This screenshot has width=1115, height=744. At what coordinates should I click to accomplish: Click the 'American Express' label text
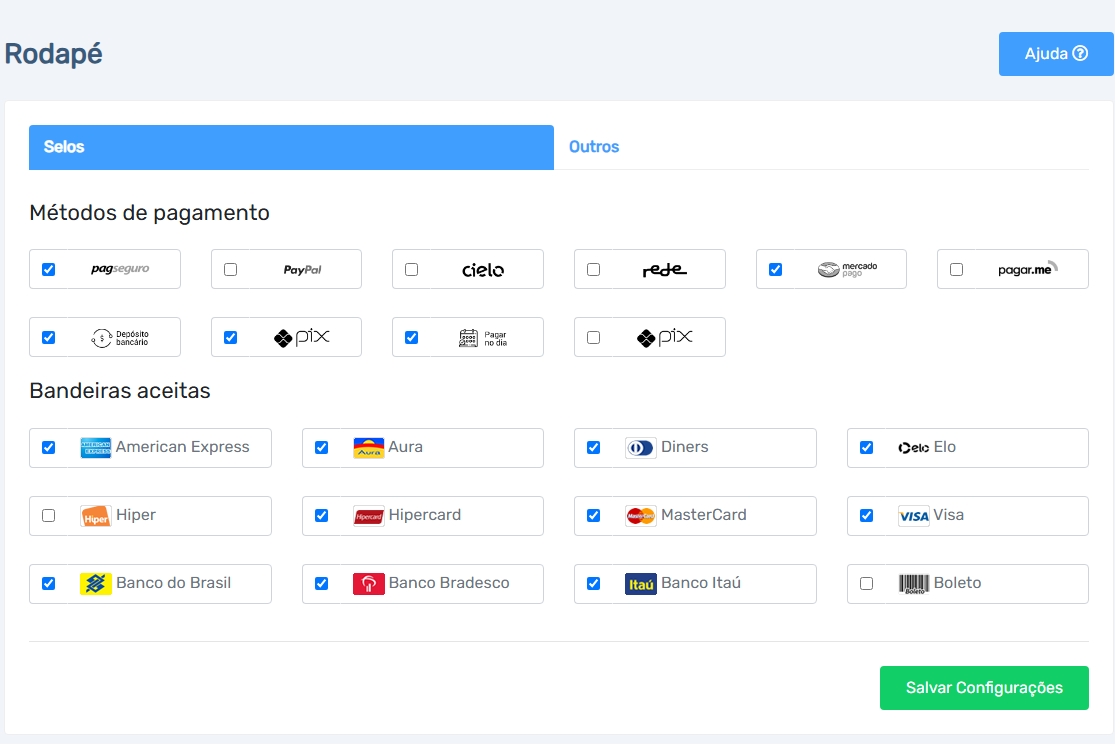pos(183,447)
